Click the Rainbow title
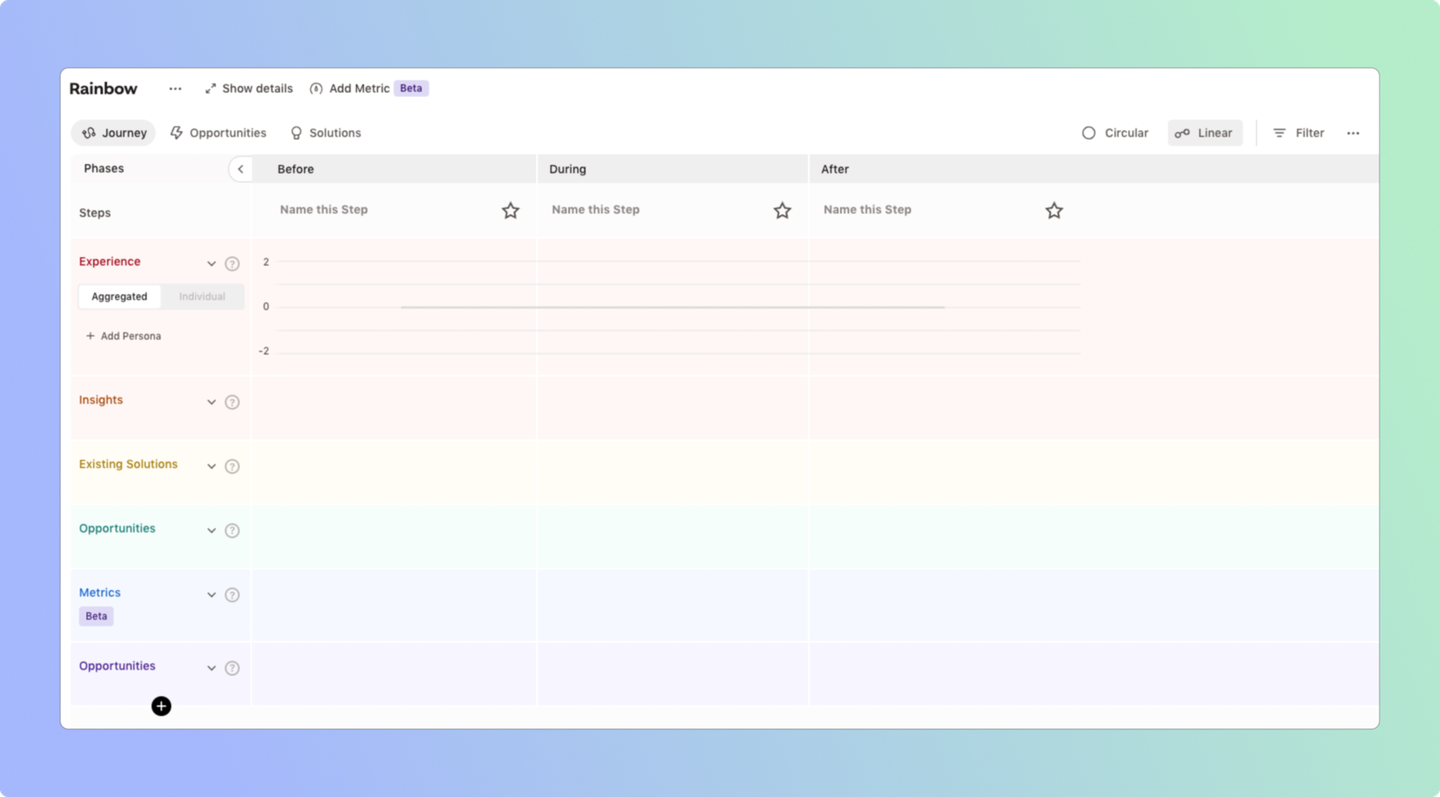Screen dimensions: 1440x797 [x=103, y=89]
